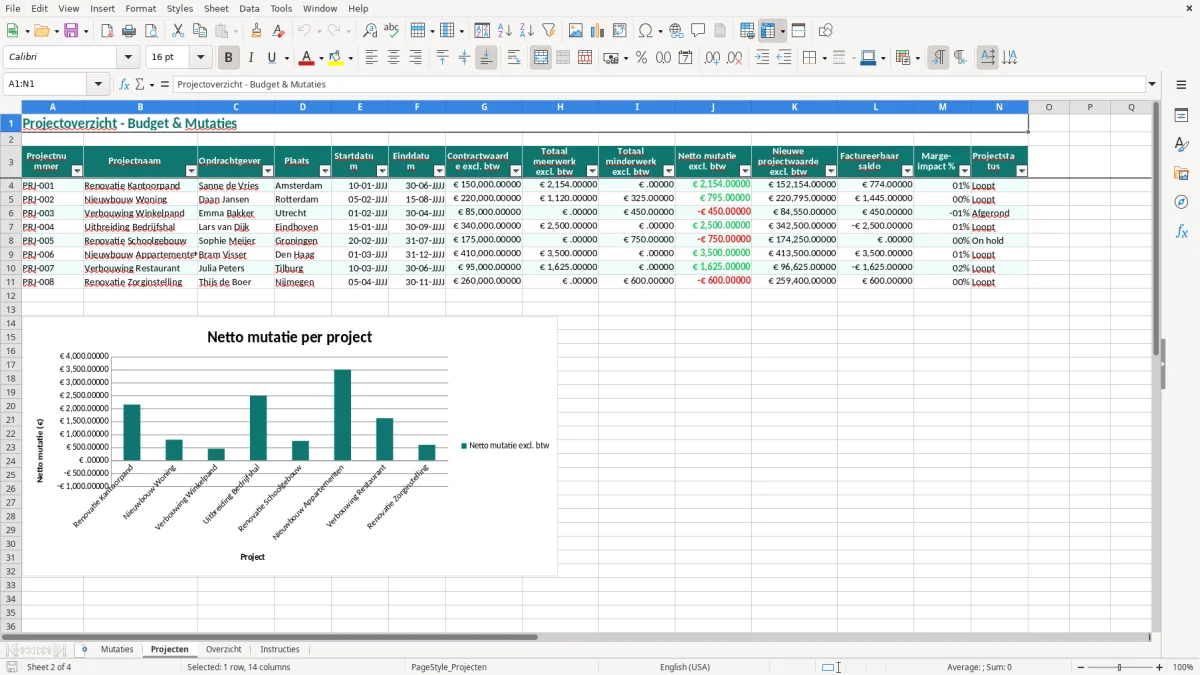
Task: Click the Select Function sigma button
Action: click(139, 85)
